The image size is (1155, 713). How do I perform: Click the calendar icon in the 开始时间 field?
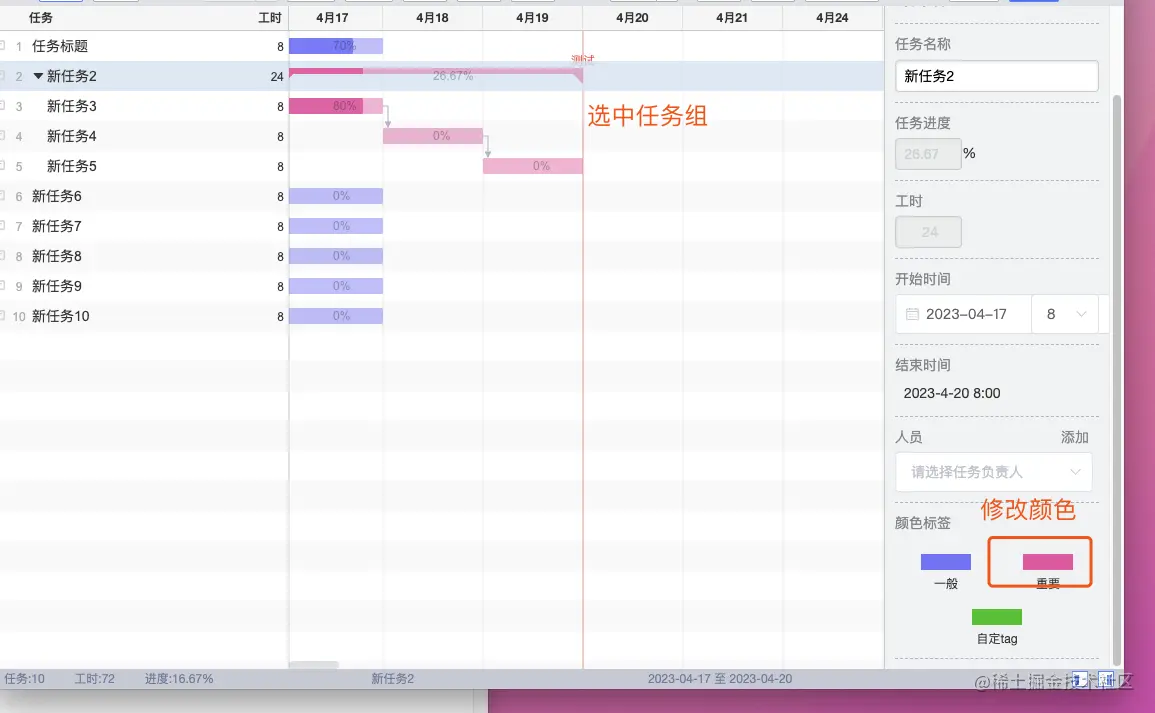[911, 314]
